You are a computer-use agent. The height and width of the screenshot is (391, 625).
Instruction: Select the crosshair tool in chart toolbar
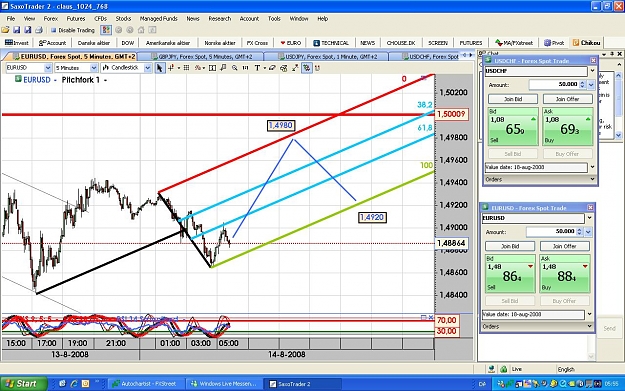pos(171,68)
